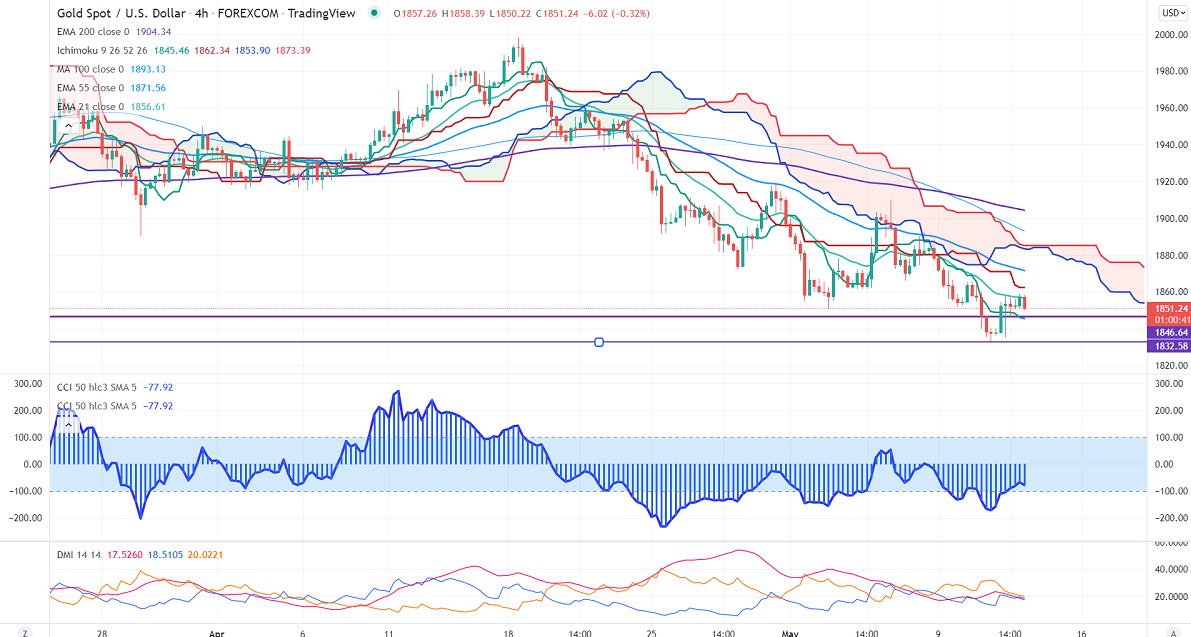The image size is (1191, 637).
Task: Select the DMI 14 14 legend
Action: pyautogui.click(x=79, y=555)
